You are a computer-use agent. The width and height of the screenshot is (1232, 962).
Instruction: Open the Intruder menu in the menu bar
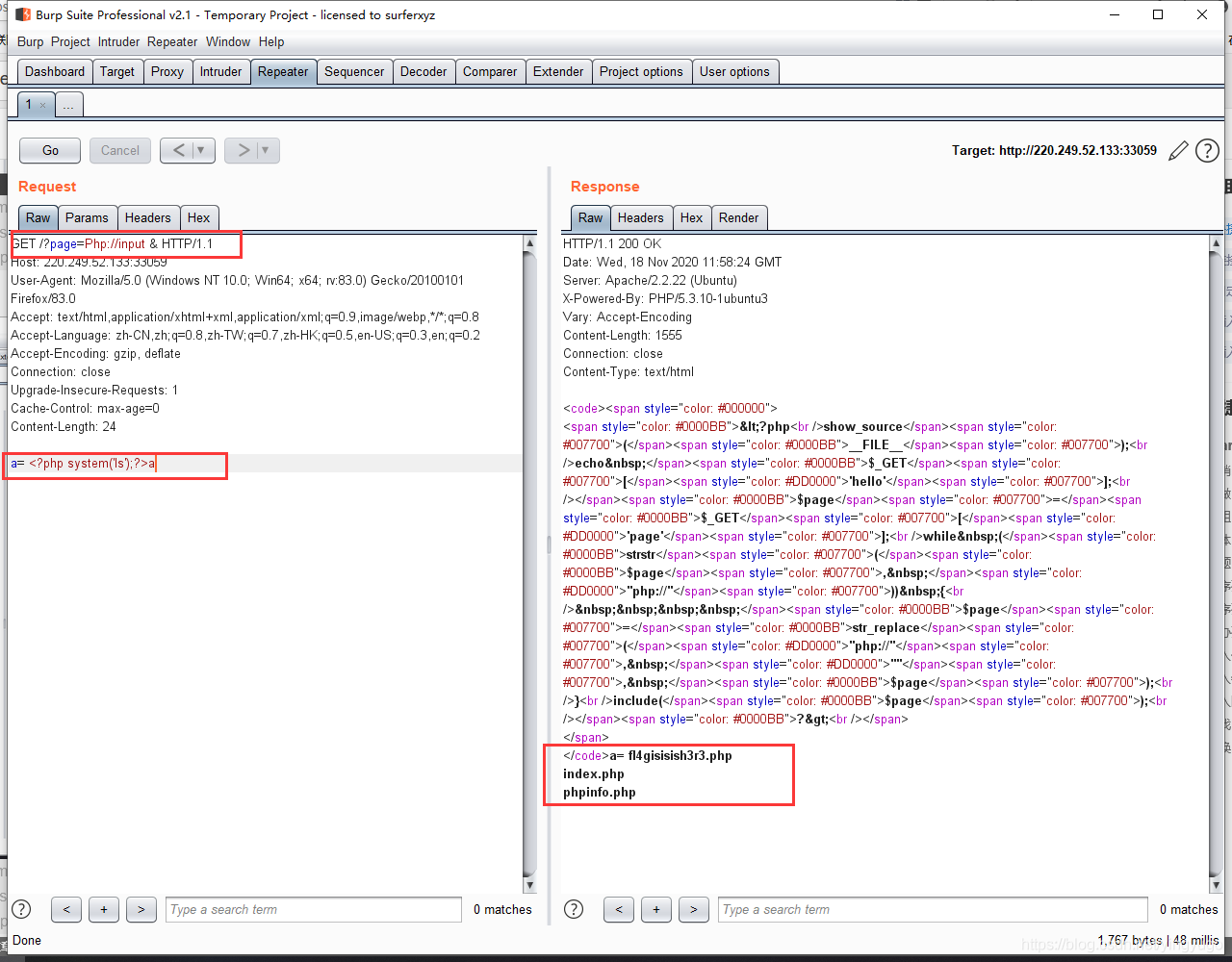coord(119,41)
